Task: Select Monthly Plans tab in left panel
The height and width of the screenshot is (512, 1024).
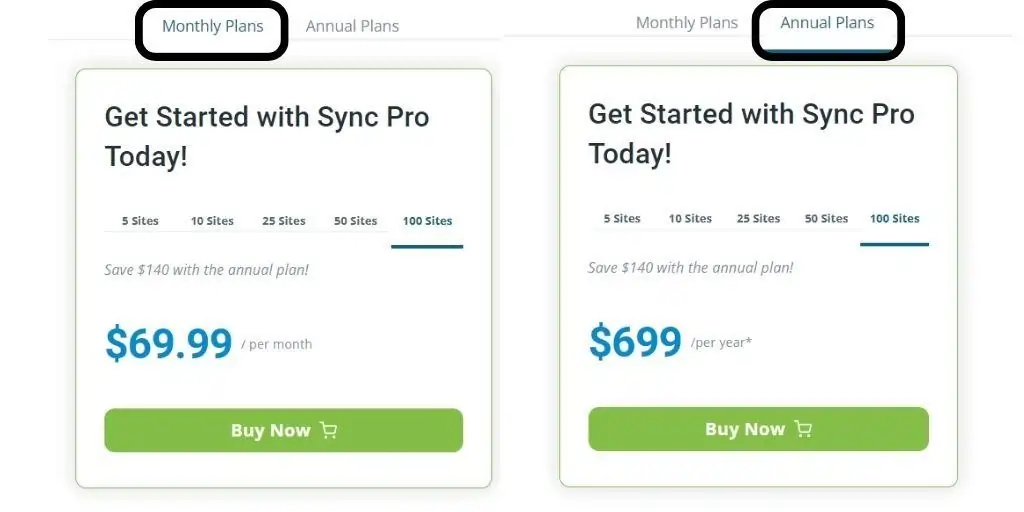Action: (x=212, y=26)
